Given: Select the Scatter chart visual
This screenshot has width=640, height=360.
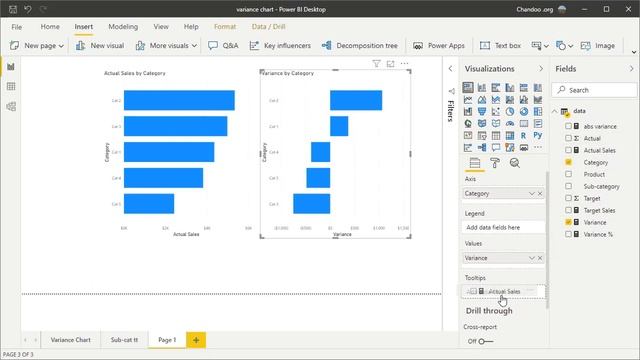Looking at the screenshot, I should coord(496,111).
